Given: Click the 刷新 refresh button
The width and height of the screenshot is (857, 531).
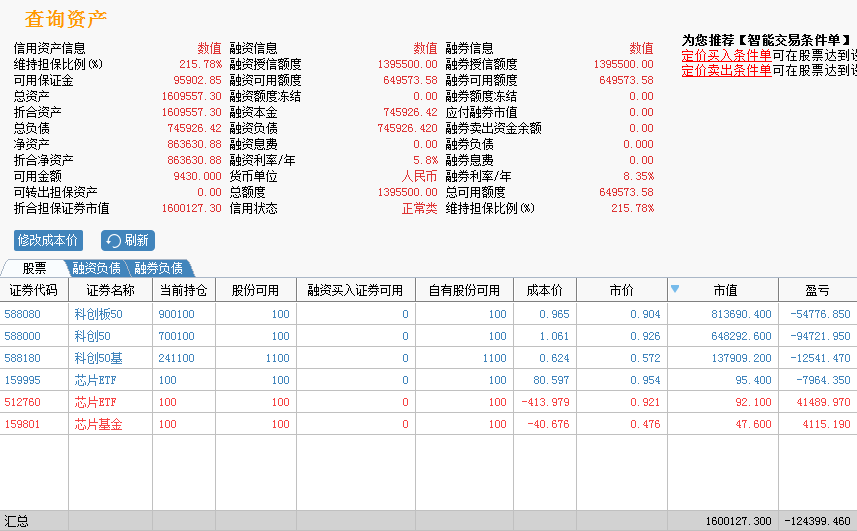Looking at the screenshot, I should [x=128, y=240].
